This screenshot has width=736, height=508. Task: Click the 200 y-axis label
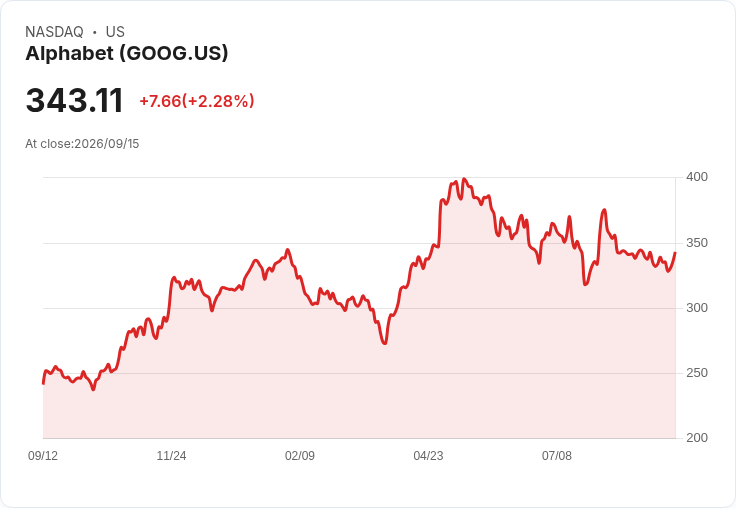(x=697, y=438)
